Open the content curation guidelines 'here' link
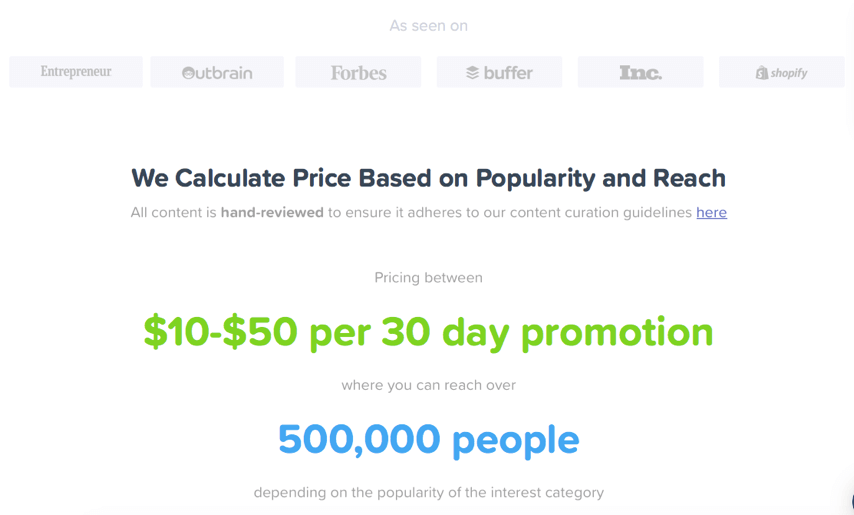This screenshot has height=515, width=854. [x=711, y=212]
